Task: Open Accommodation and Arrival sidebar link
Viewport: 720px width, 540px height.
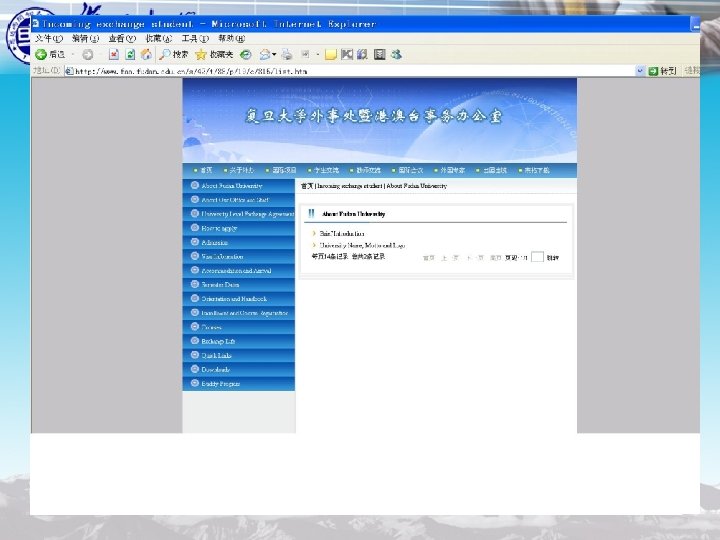Action: [236, 271]
